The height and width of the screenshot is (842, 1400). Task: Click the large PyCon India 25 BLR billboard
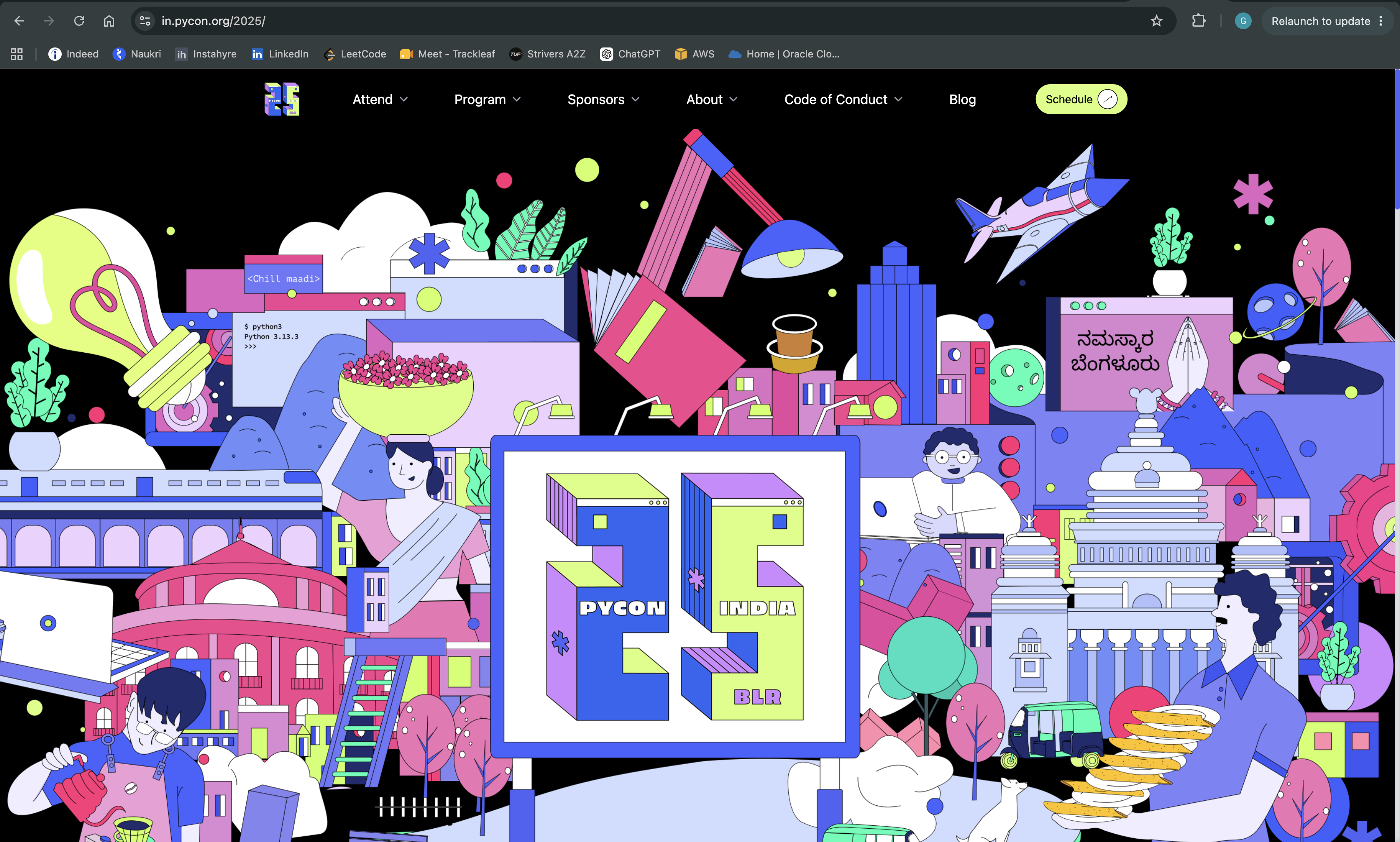click(x=675, y=596)
